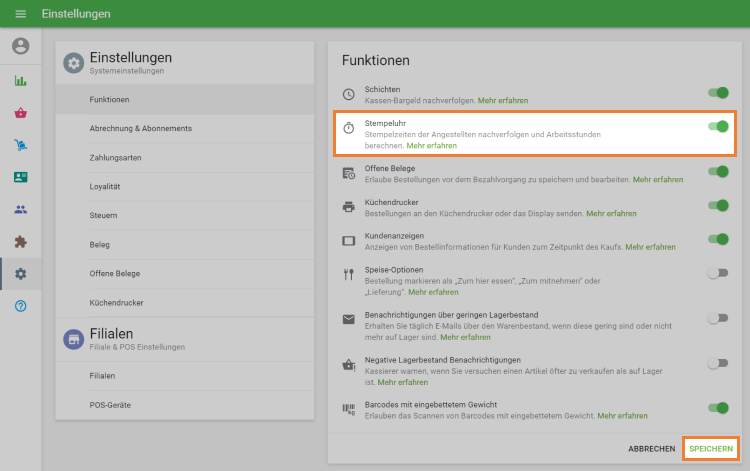Open the items shopping basket icon
750x471 pixels.
(x=20, y=113)
